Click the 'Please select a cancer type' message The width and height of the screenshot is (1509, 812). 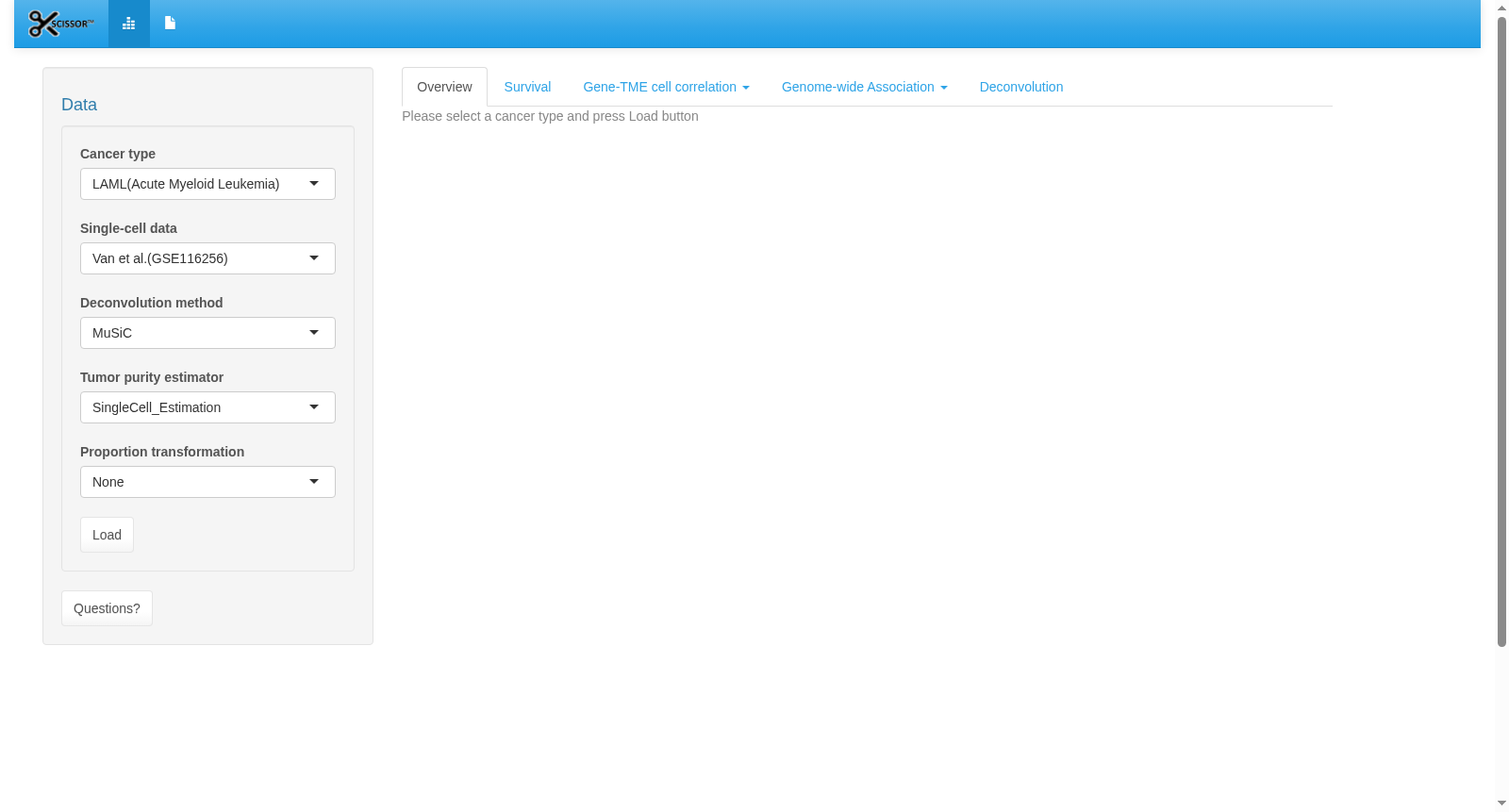click(x=550, y=116)
